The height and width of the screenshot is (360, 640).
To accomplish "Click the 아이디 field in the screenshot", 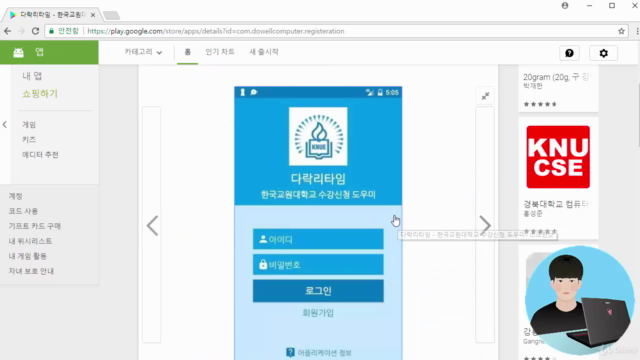I will (x=318, y=239).
